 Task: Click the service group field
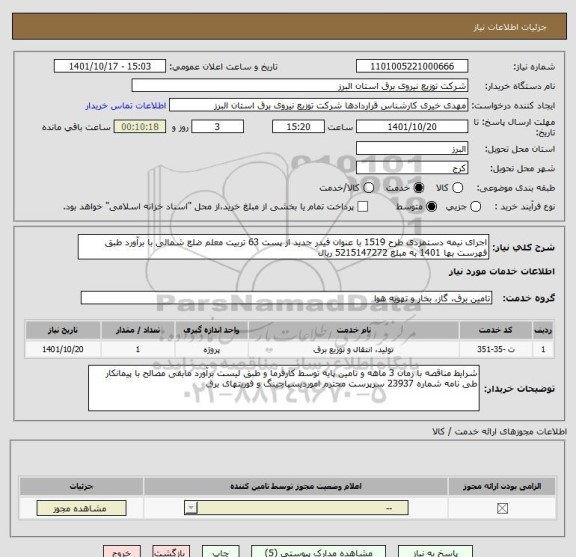tap(286, 298)
